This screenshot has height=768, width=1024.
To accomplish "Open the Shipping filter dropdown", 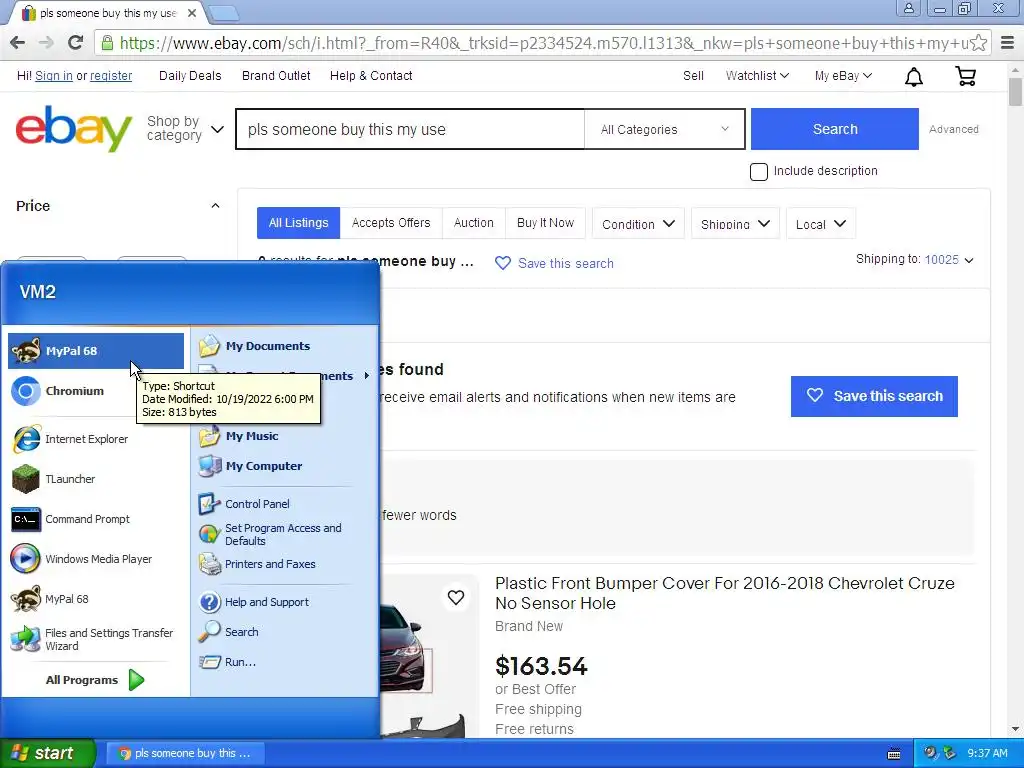I will click(735, 224).
